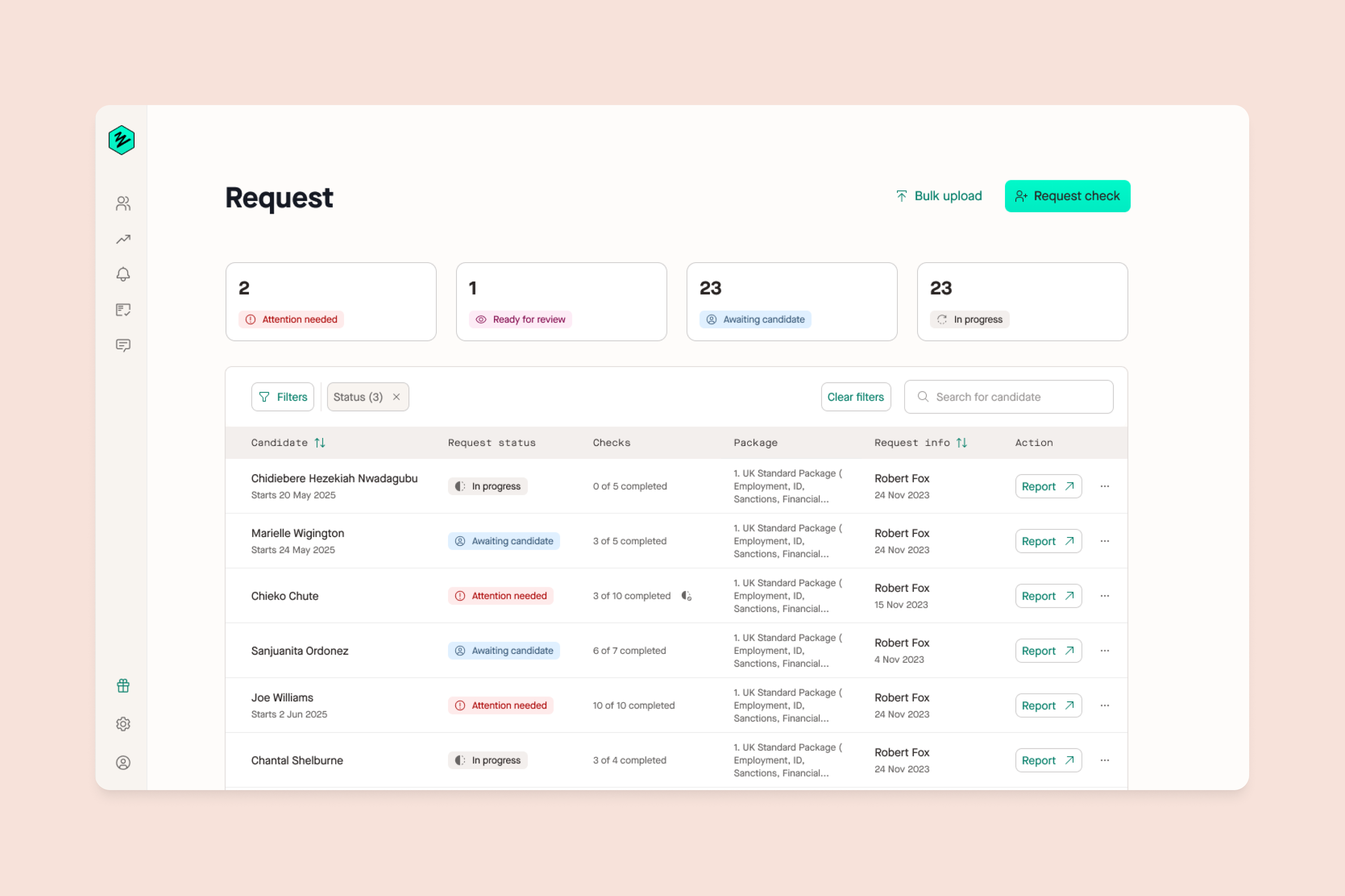Open the feedback speech bubble icon
Screen dimensions: 1345x896
(123, 345)
